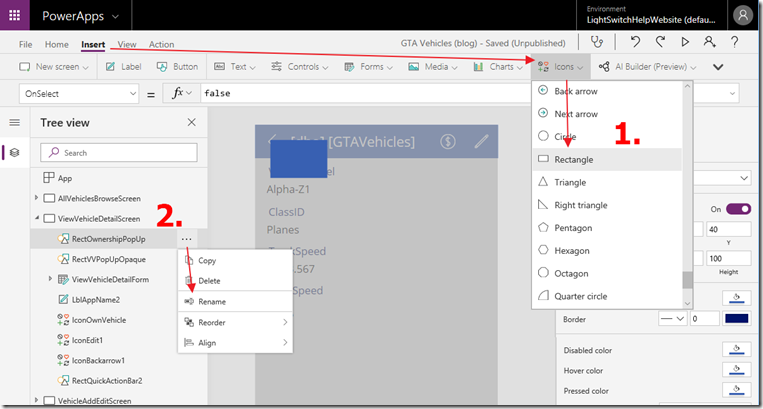This screenshot has height=409, width=763.
Task: Click the back arrow in app header
Action: tap(272, 140)
